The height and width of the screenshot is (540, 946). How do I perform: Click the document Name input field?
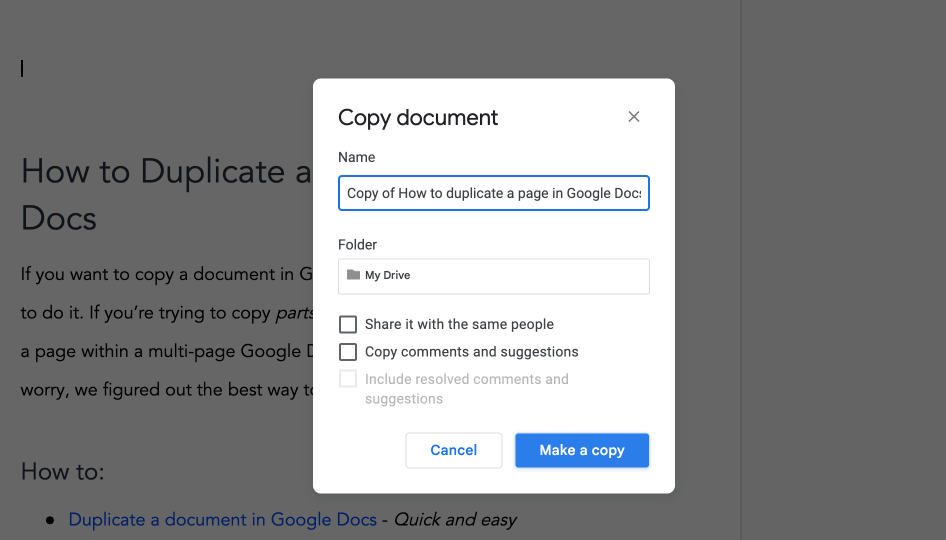coord(494,193)
